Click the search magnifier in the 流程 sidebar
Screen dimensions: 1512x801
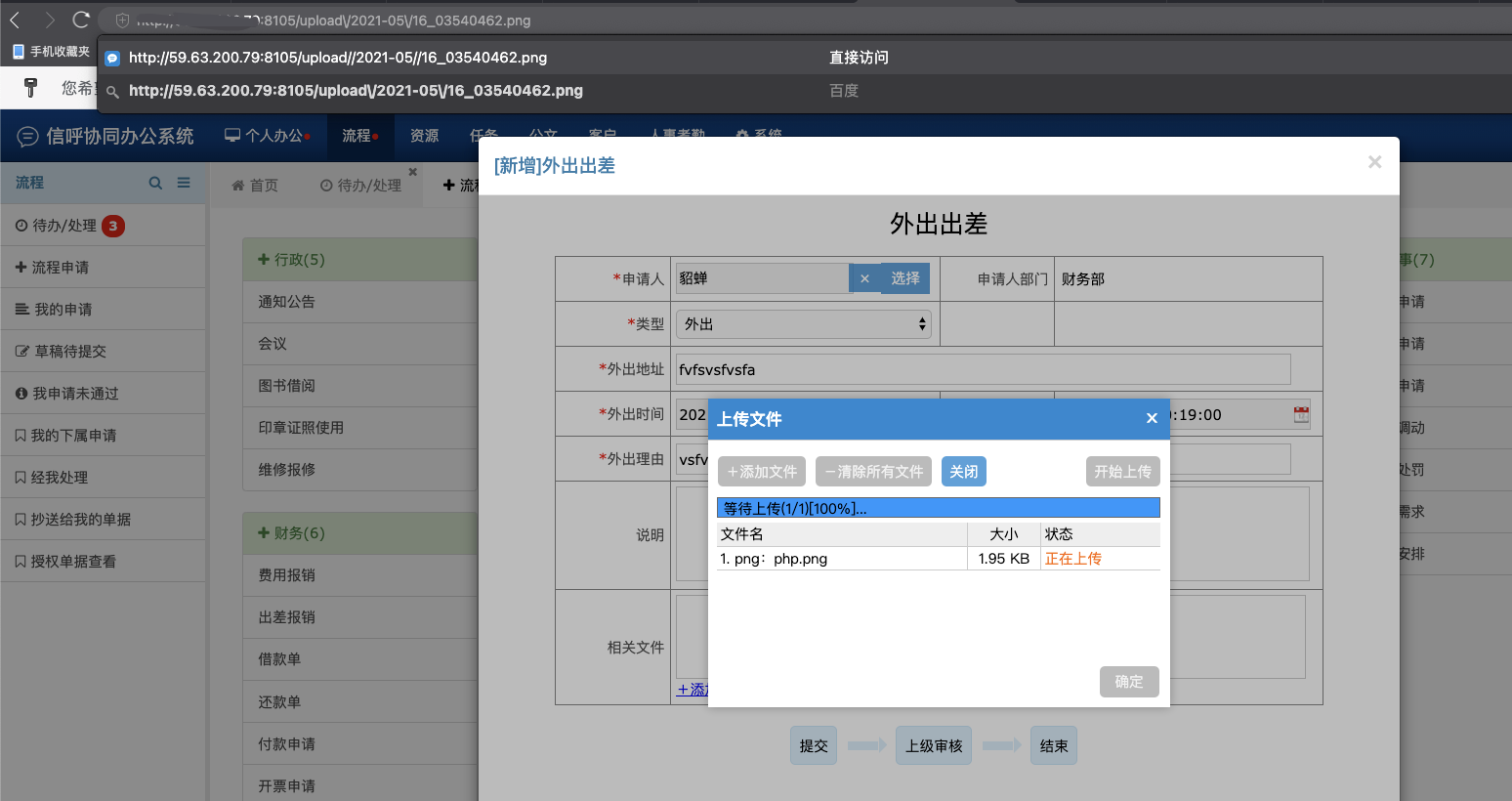pos(155,183)
